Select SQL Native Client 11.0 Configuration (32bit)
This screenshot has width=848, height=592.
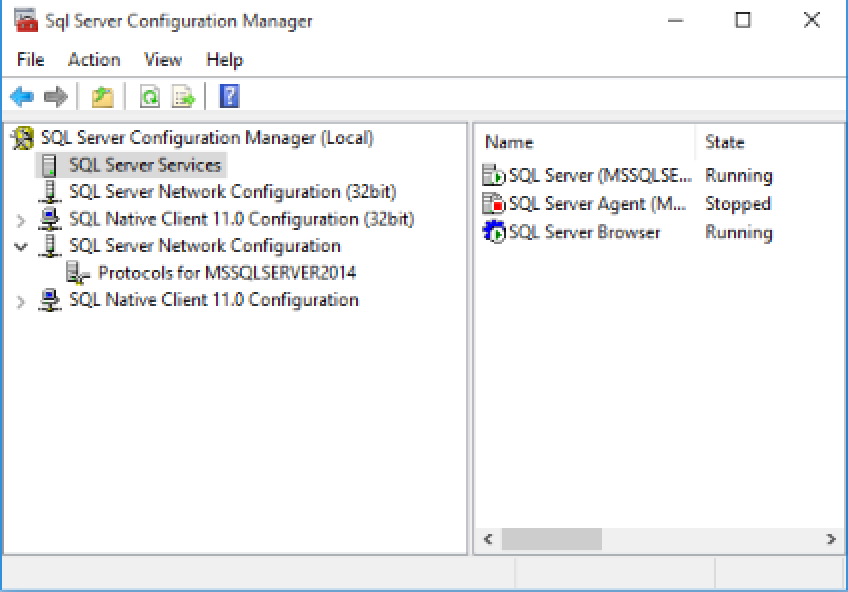point(241,219)
